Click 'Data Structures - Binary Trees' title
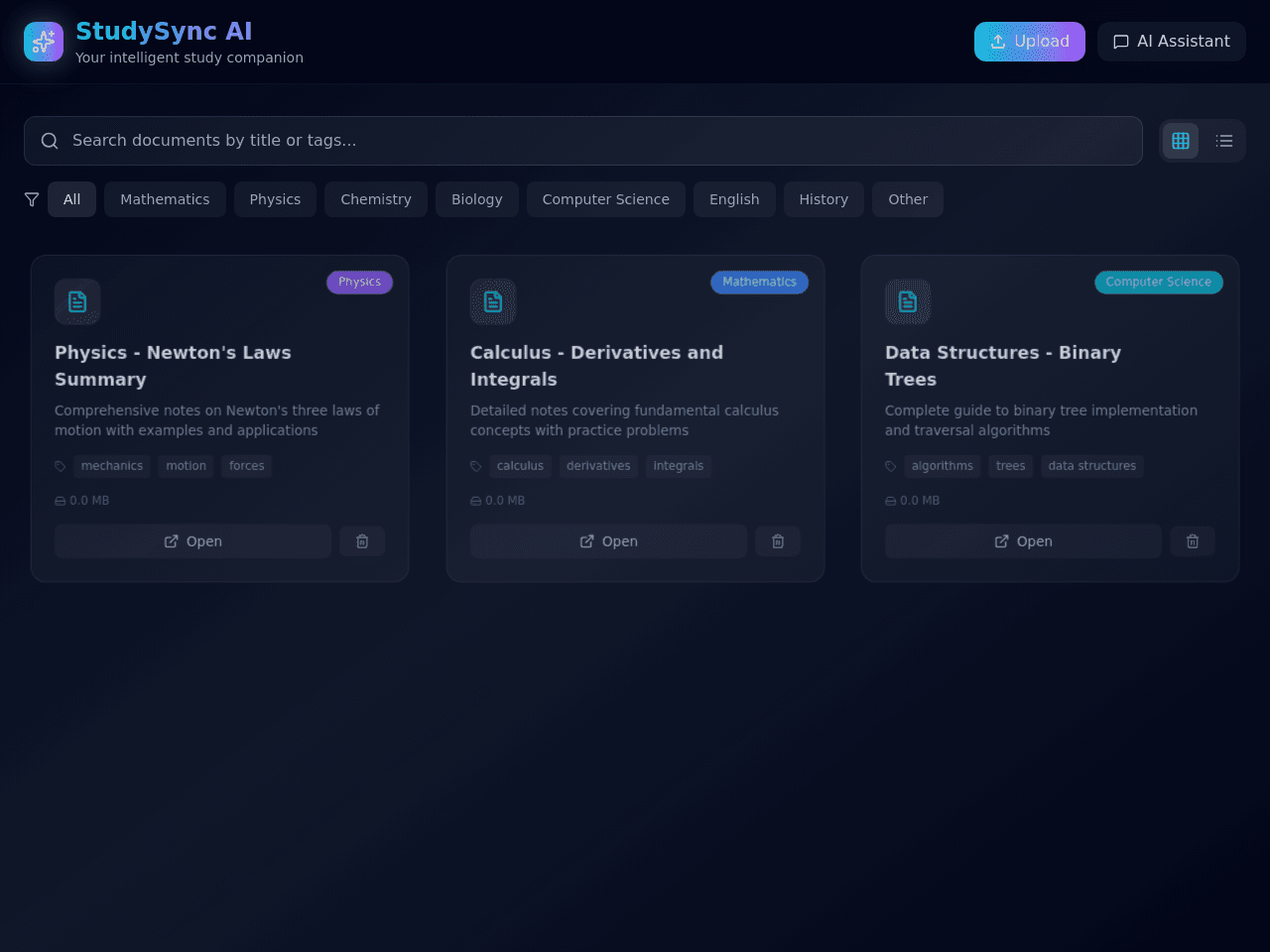The width and height of the screenshot is (1270, 952). click(1003, 366)
